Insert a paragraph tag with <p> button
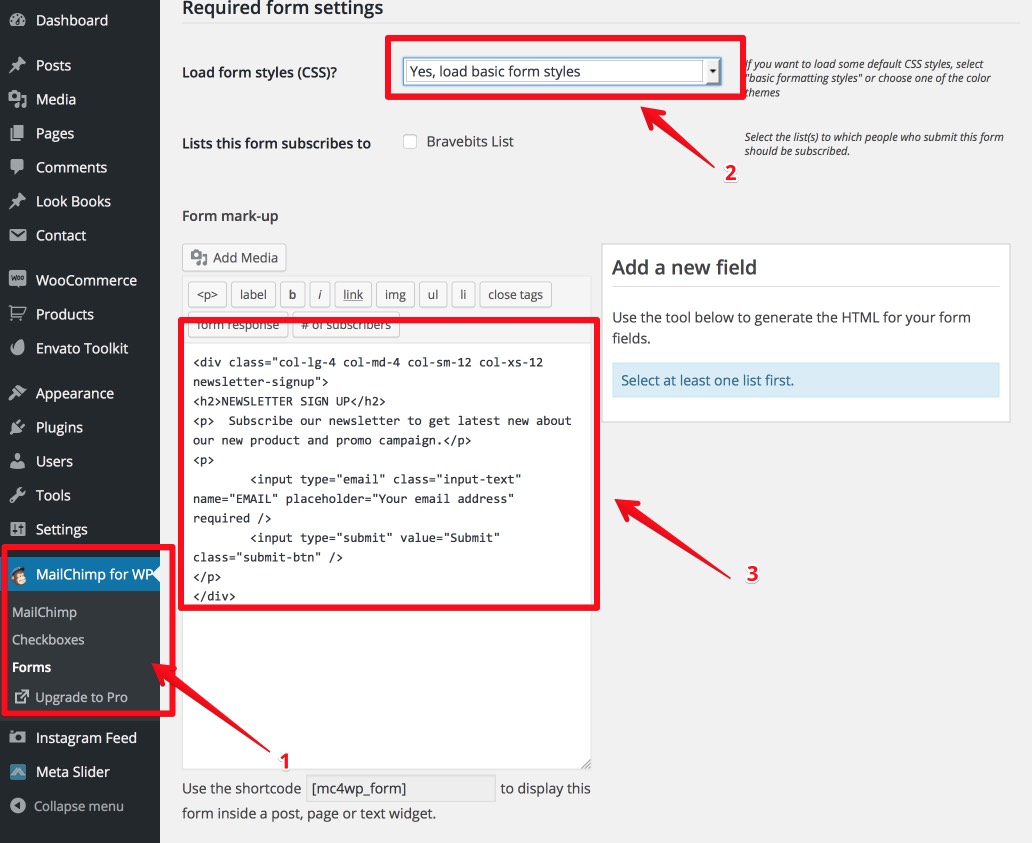 (x=207, y=295)
